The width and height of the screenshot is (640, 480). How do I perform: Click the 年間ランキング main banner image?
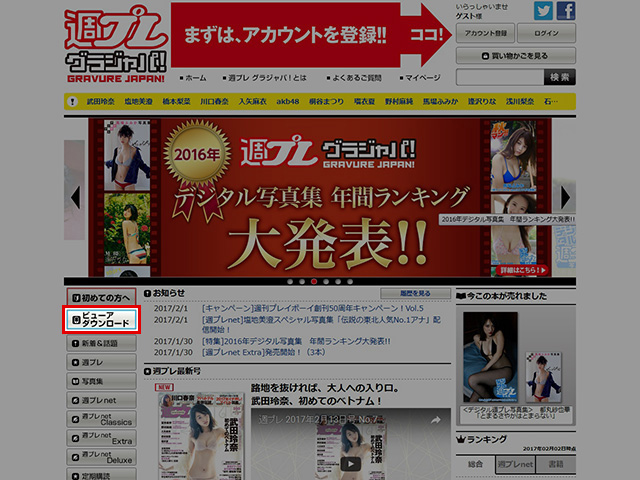pyautogui.click(x=320, y=198)
